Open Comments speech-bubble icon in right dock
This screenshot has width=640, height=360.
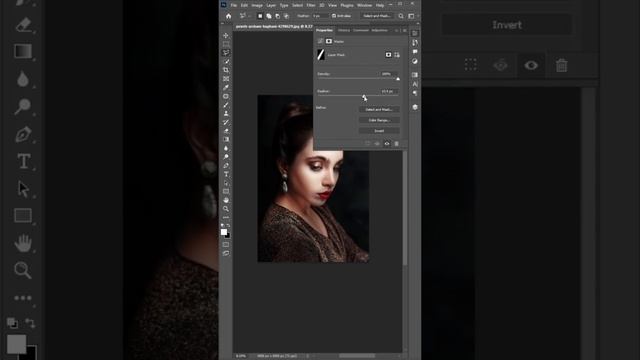click(415, 52)
